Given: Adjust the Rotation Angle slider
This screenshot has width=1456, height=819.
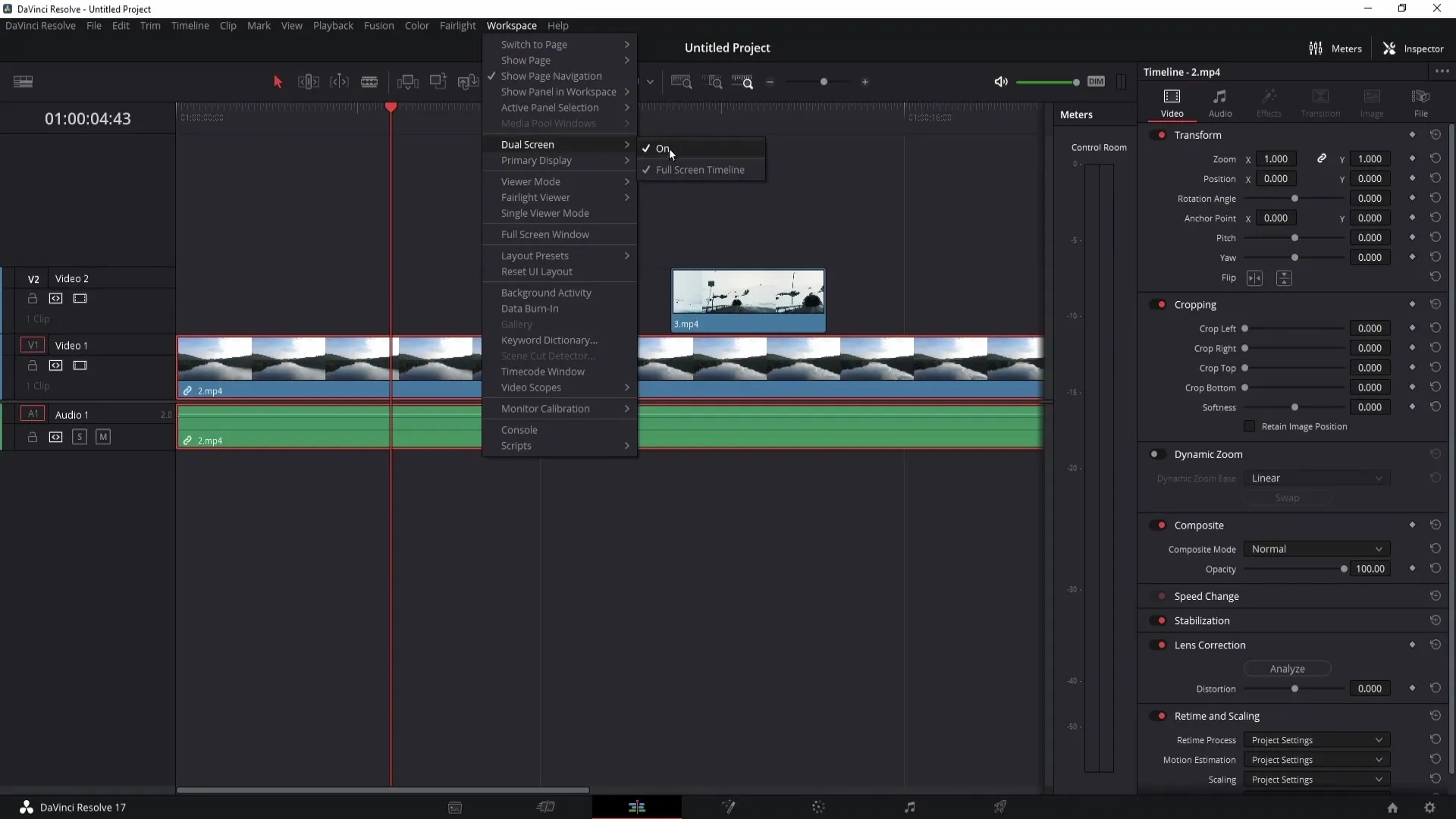Looking at the screenshot, I should tap(1294, 199).
